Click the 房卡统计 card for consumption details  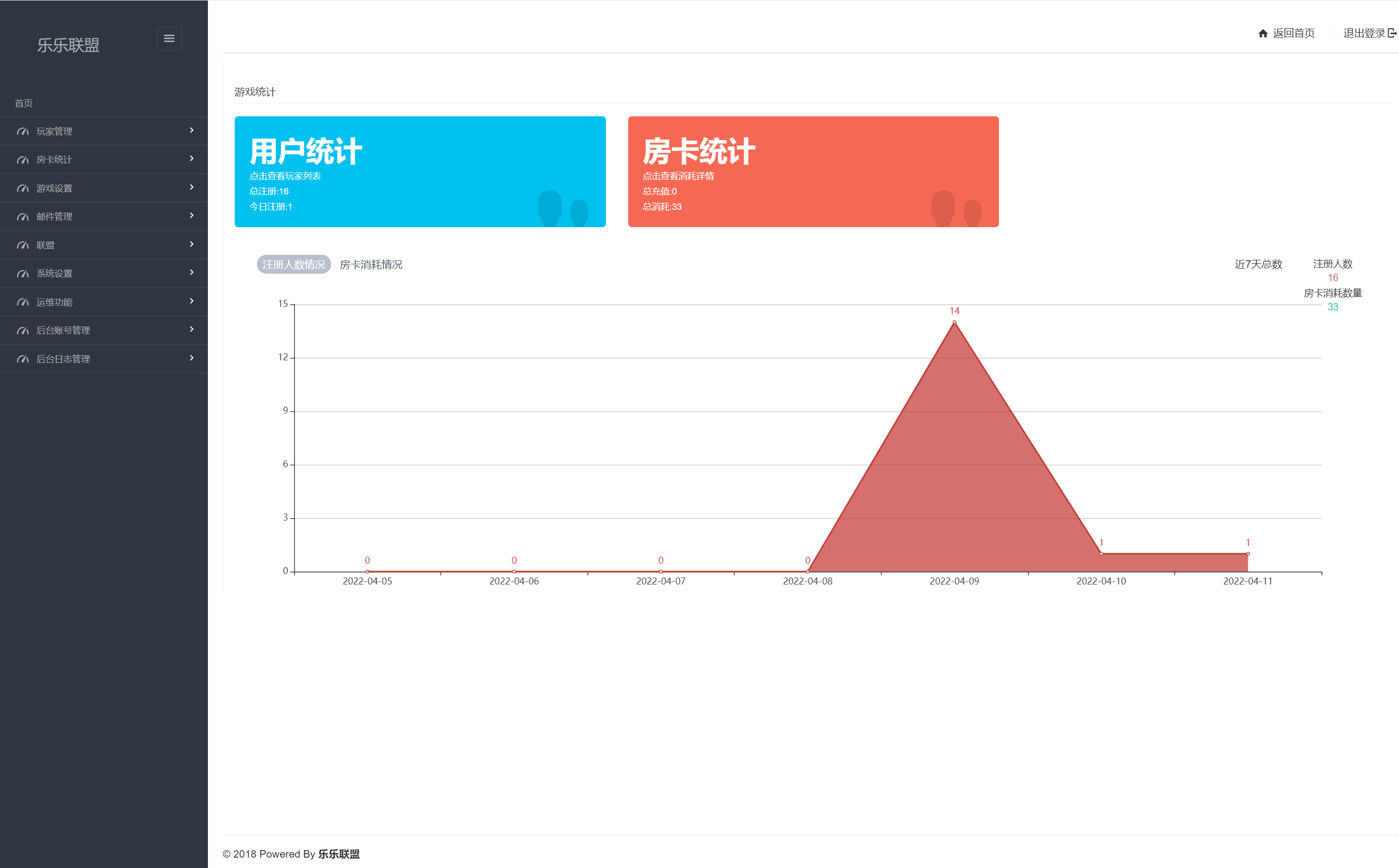[813, 171]
